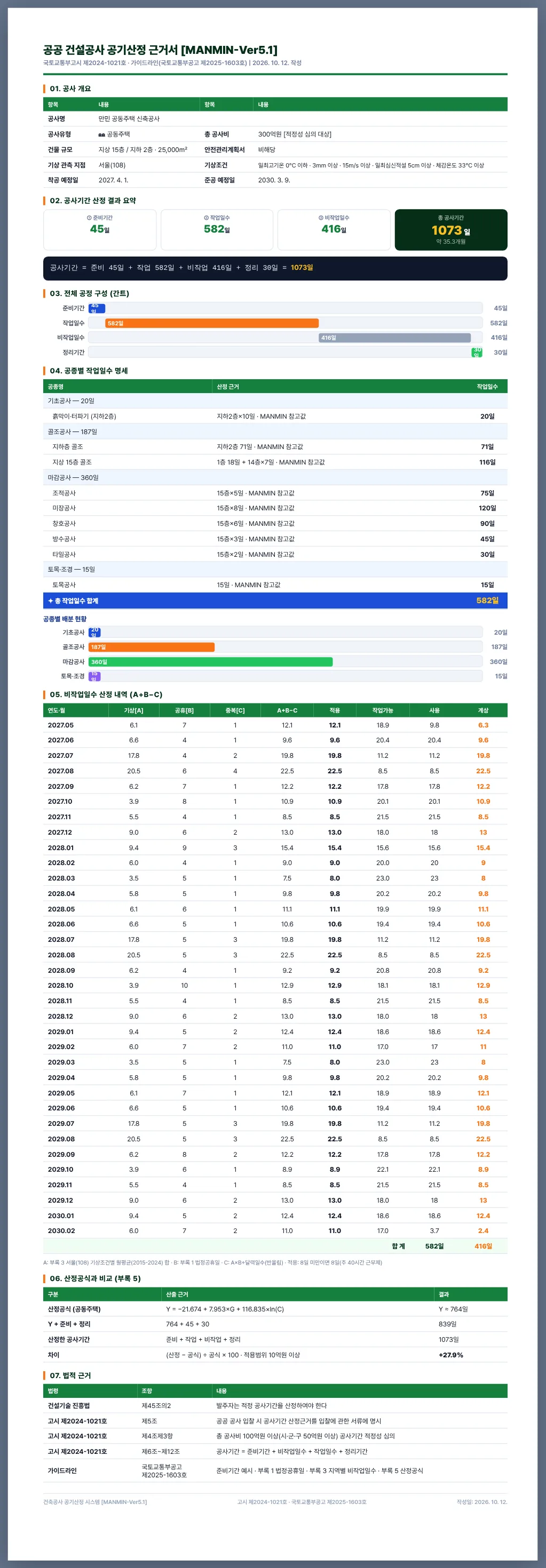Click the 창호공사 row in the work table
The width and height of the screenshot is (546, 1568).
click(x=275, y=524)
